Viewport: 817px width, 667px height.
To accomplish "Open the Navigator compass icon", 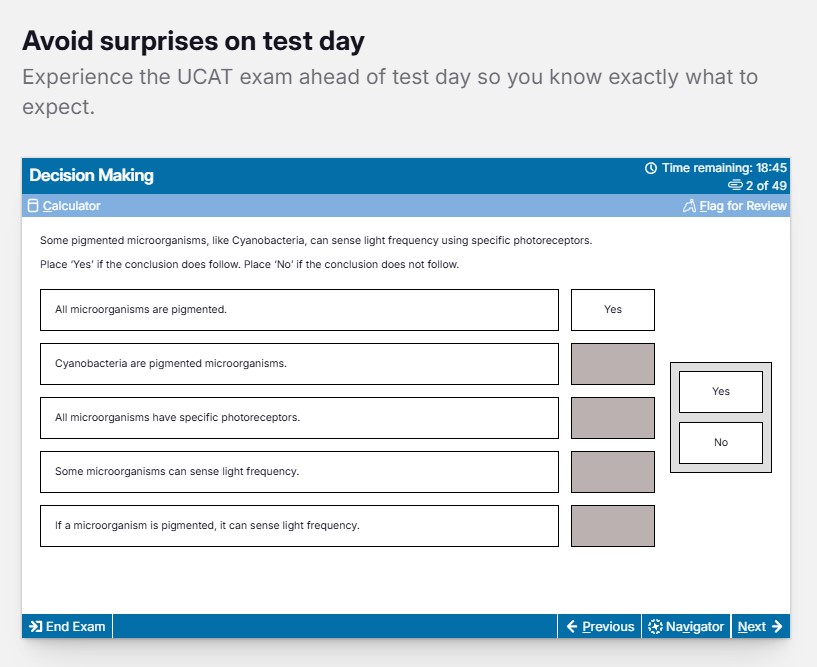I will pyautogui.click(x=656, y=627).
